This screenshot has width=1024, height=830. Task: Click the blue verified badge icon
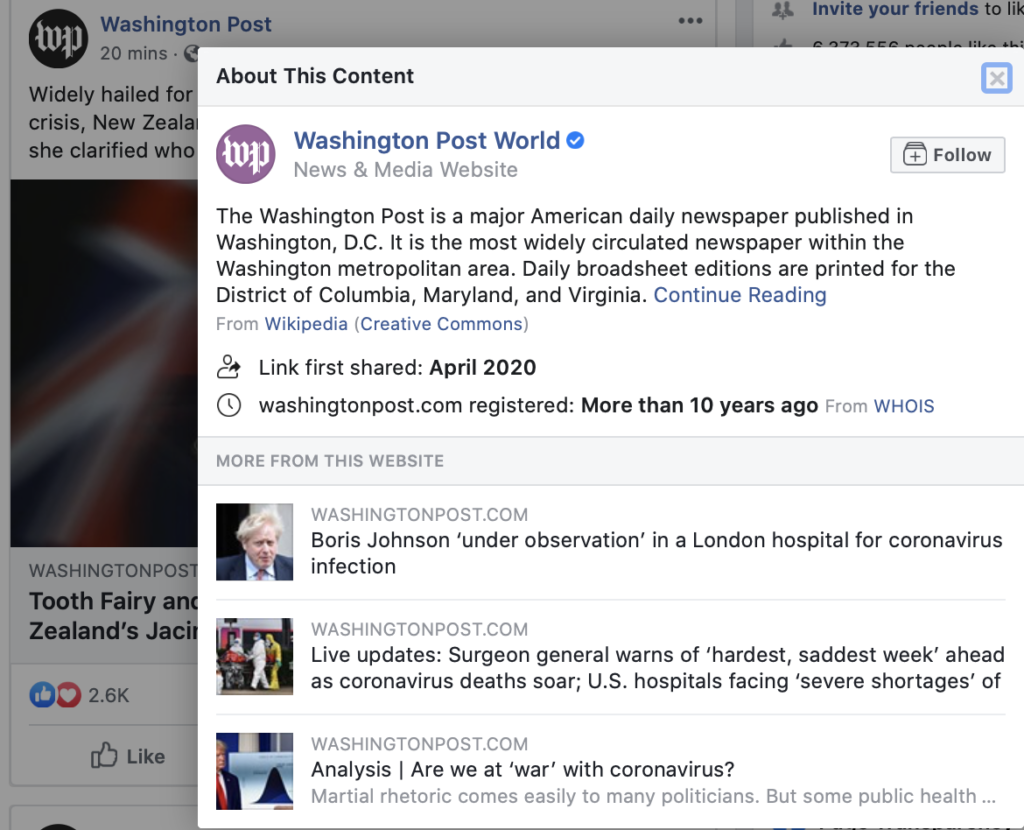[x=576, y=141]
